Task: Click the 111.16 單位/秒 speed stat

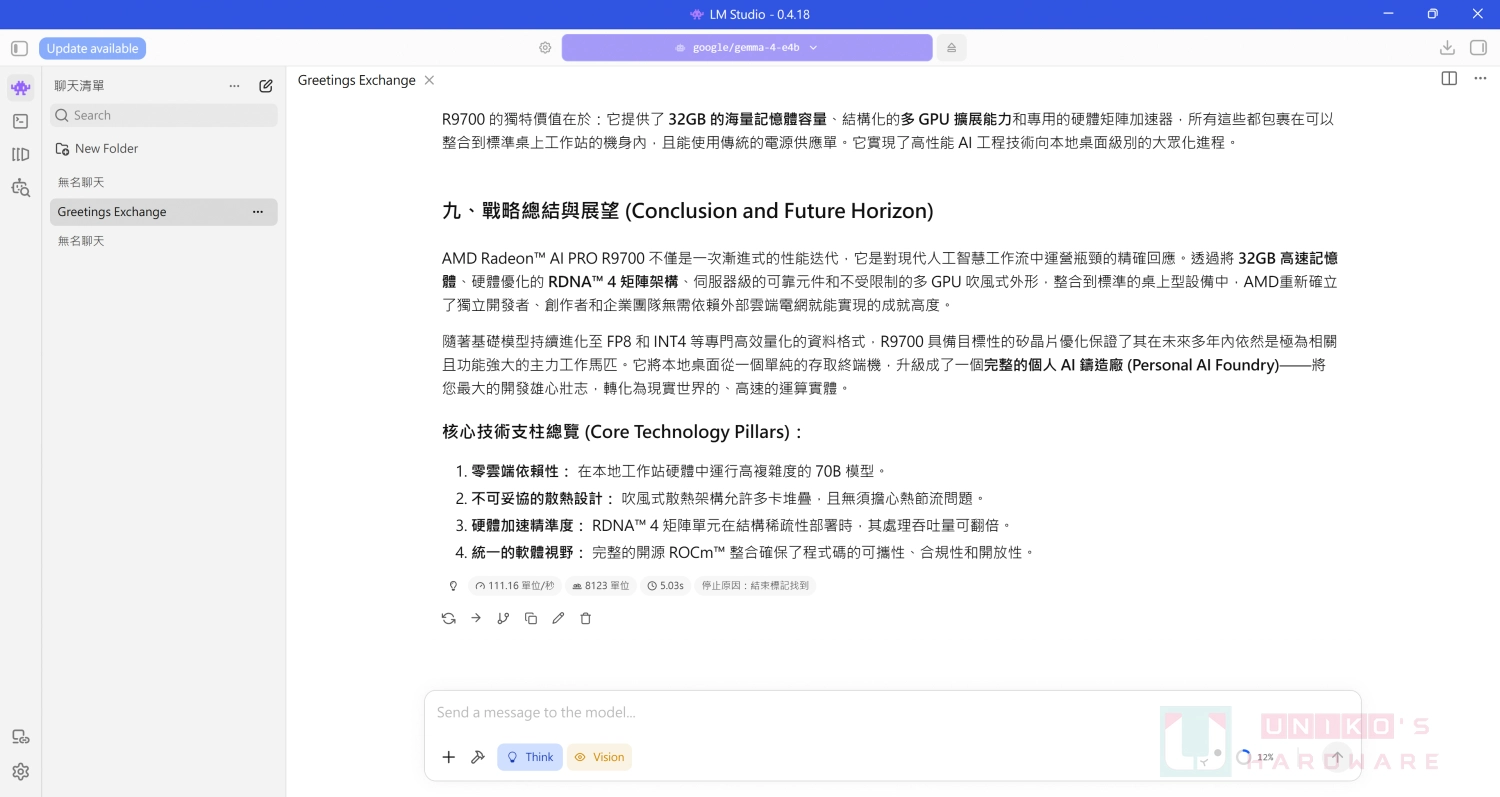Action: point(515,586)
